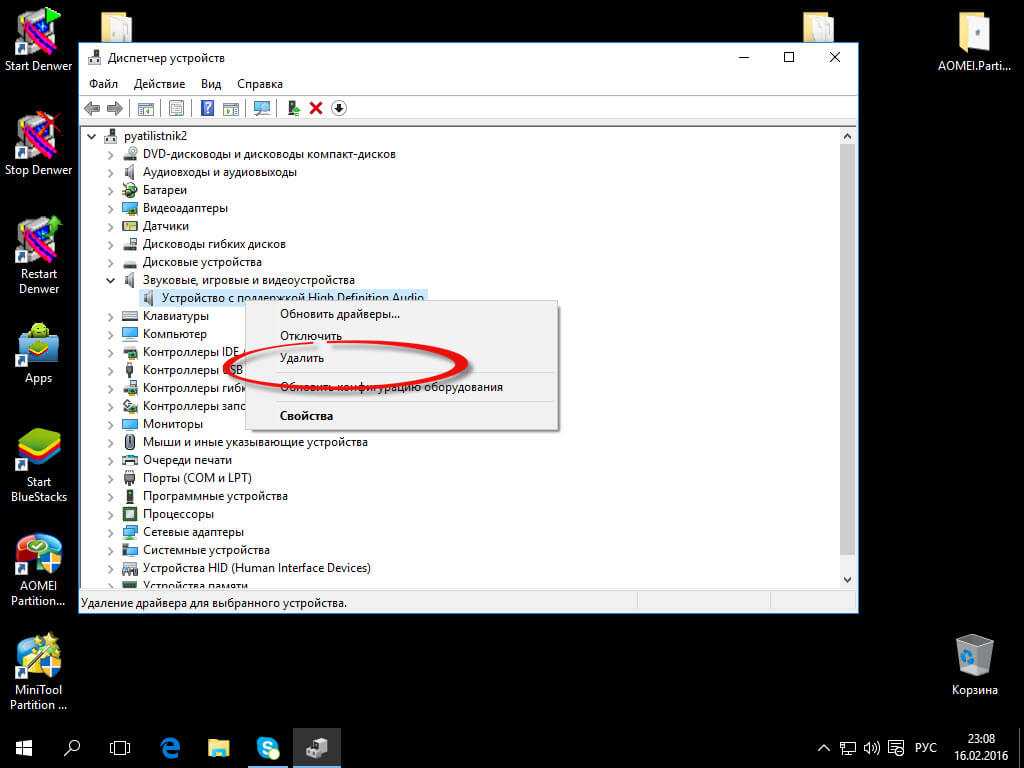The image size is (1024, 768).
Task: Select Обновить драйверы in context menu
Action: click(340, 314)
